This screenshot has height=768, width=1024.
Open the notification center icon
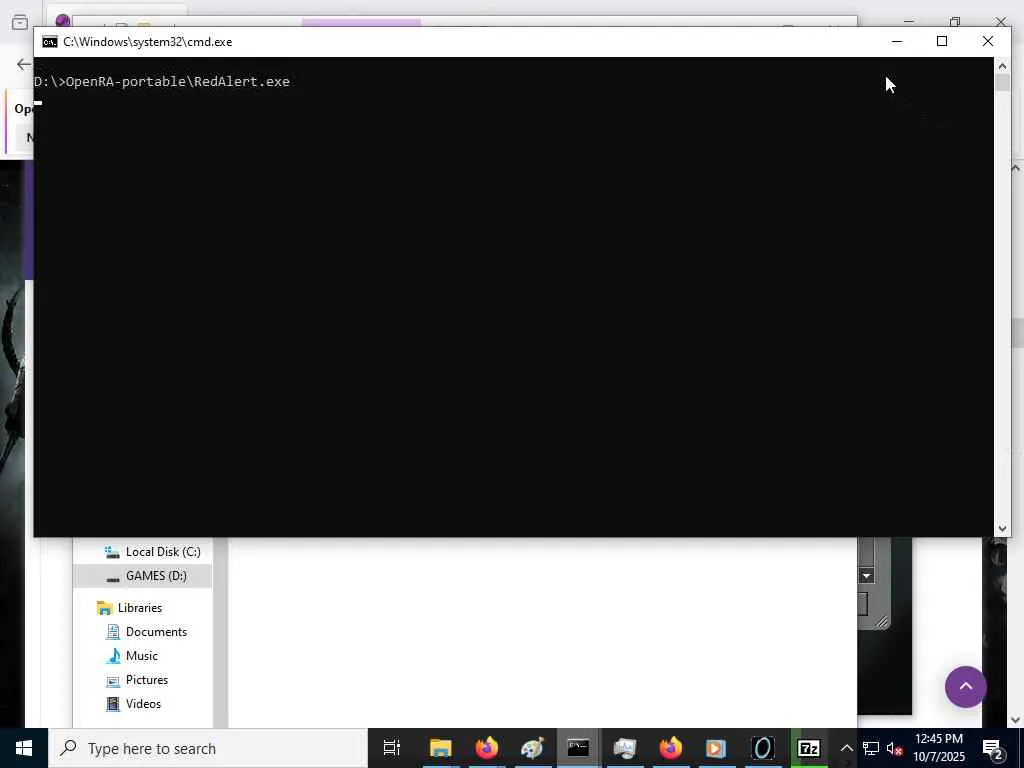pos(993,748)
